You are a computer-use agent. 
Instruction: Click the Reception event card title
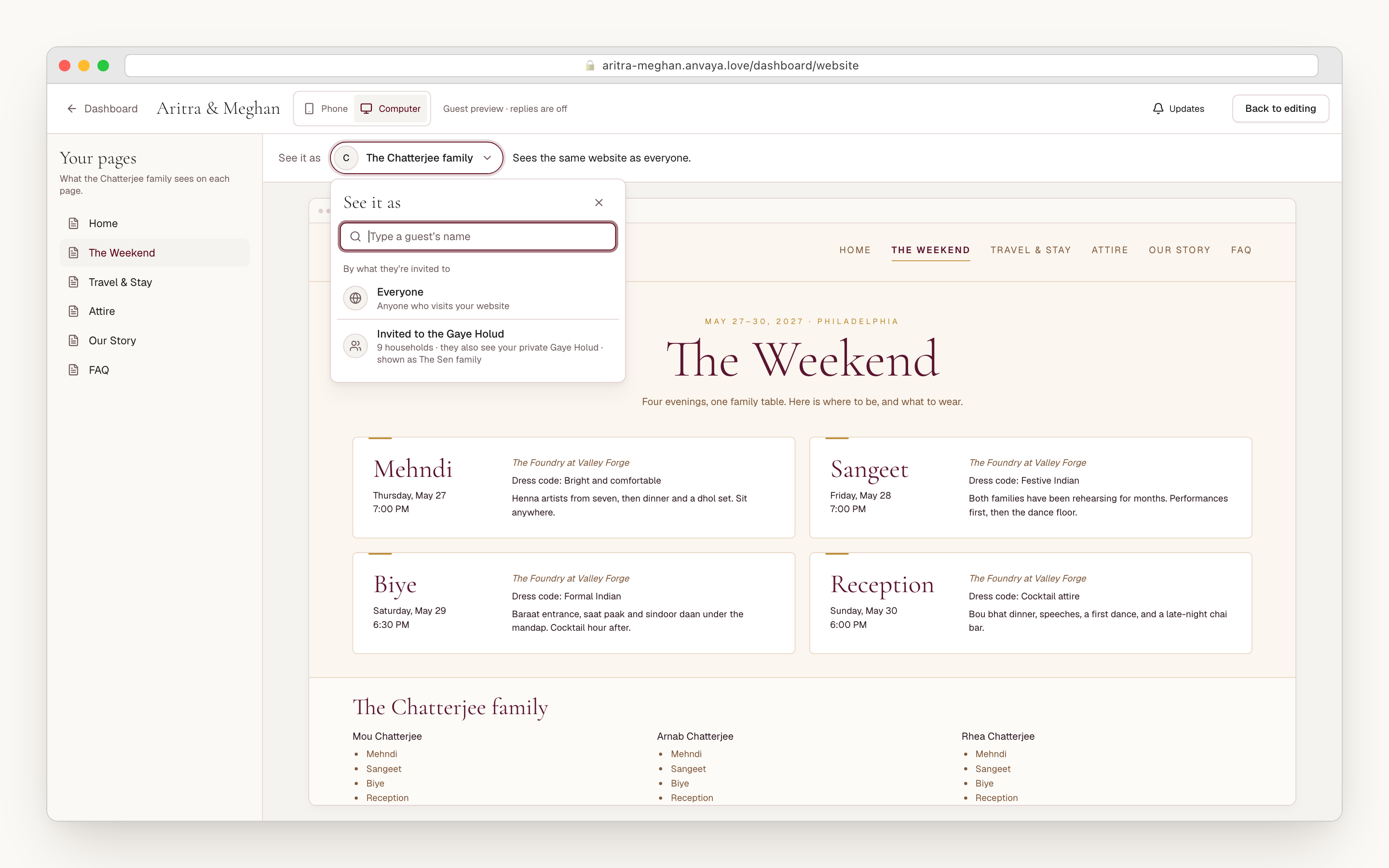coord(882,585)
